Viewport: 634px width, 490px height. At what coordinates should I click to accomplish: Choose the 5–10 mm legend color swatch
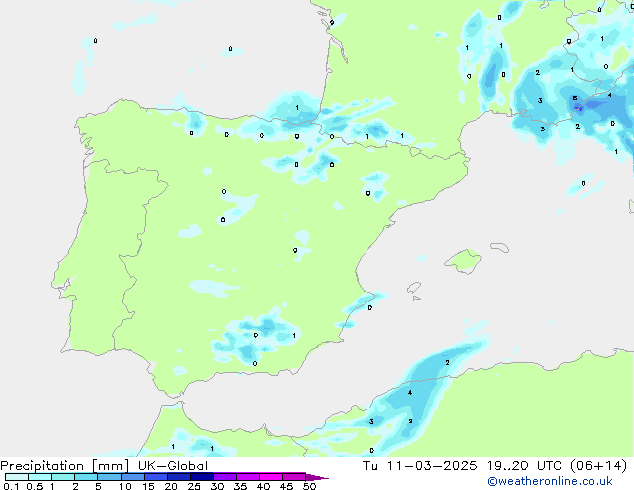tap(109, 477)
